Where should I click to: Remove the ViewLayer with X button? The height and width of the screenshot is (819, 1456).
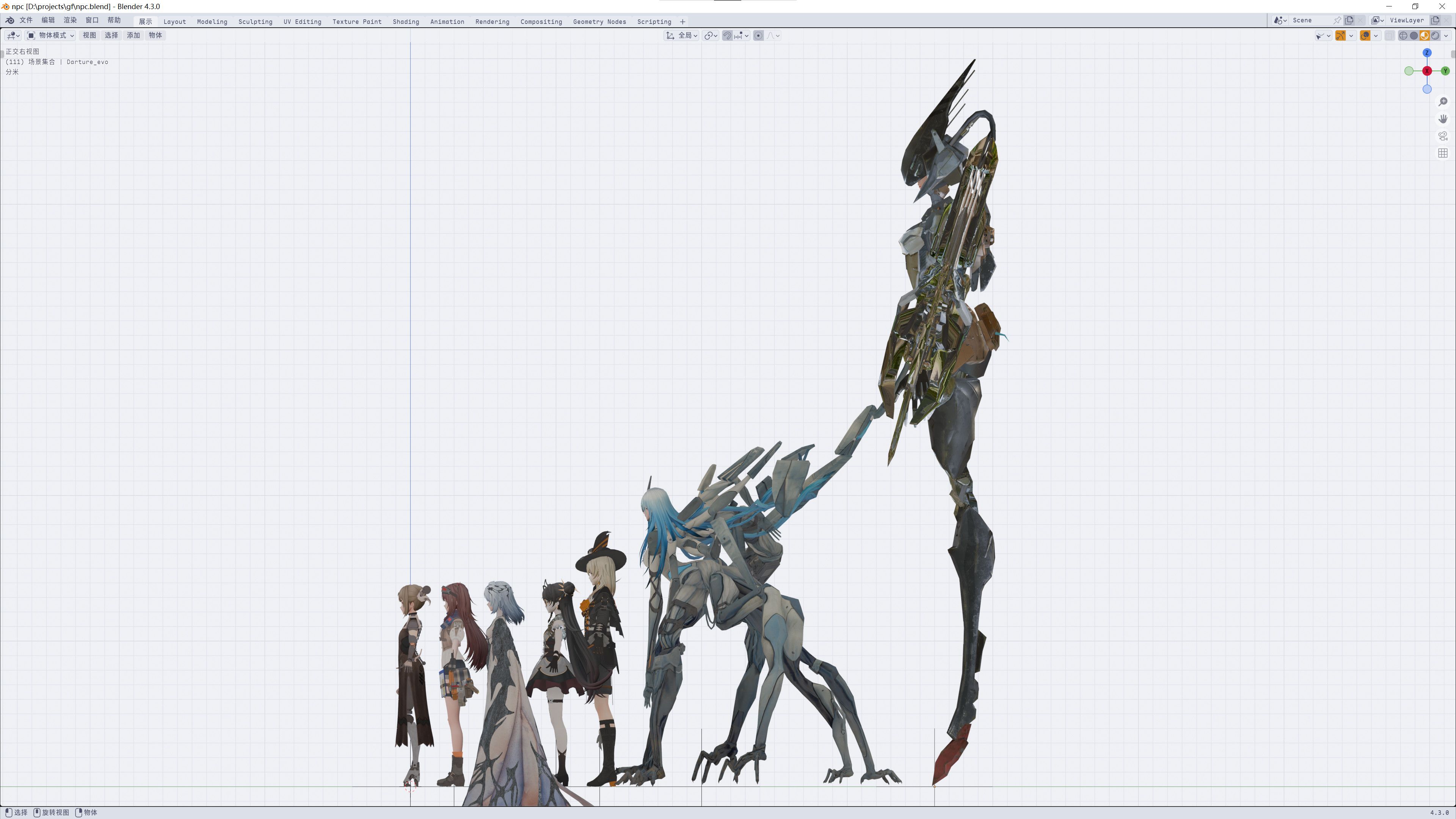coord(1447,20)
